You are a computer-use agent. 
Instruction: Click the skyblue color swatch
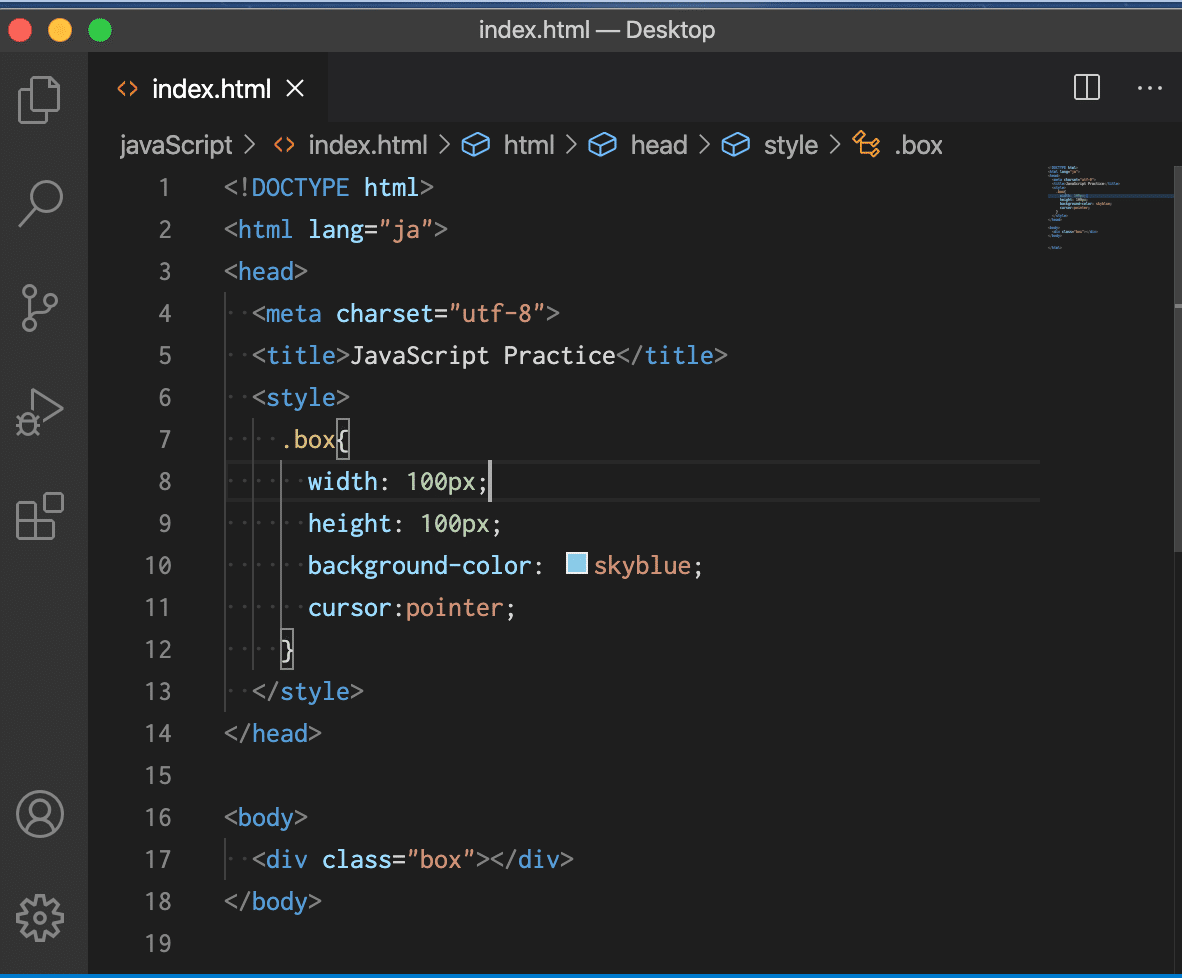pos(576,563)
